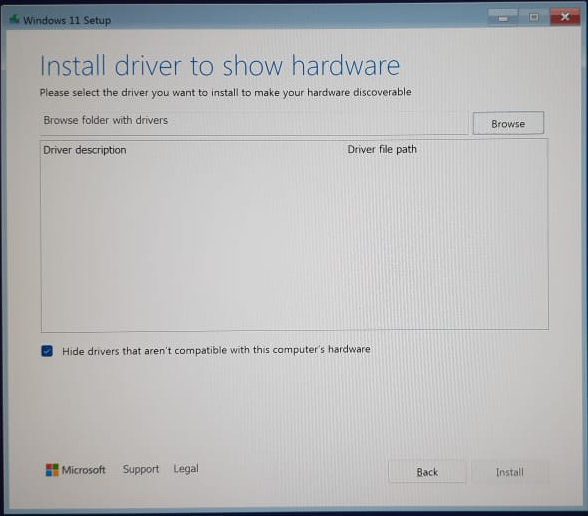Minimize the Windows 11 Setup window
This screenshot has width=588, height=516.
(502, 18)
